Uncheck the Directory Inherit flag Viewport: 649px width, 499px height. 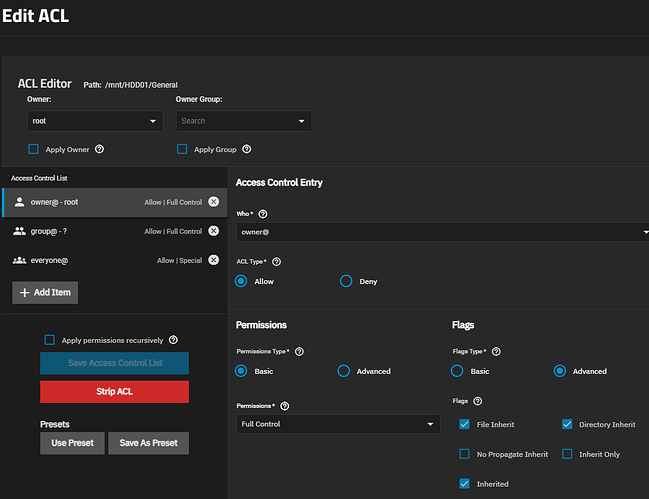[567, 424]
